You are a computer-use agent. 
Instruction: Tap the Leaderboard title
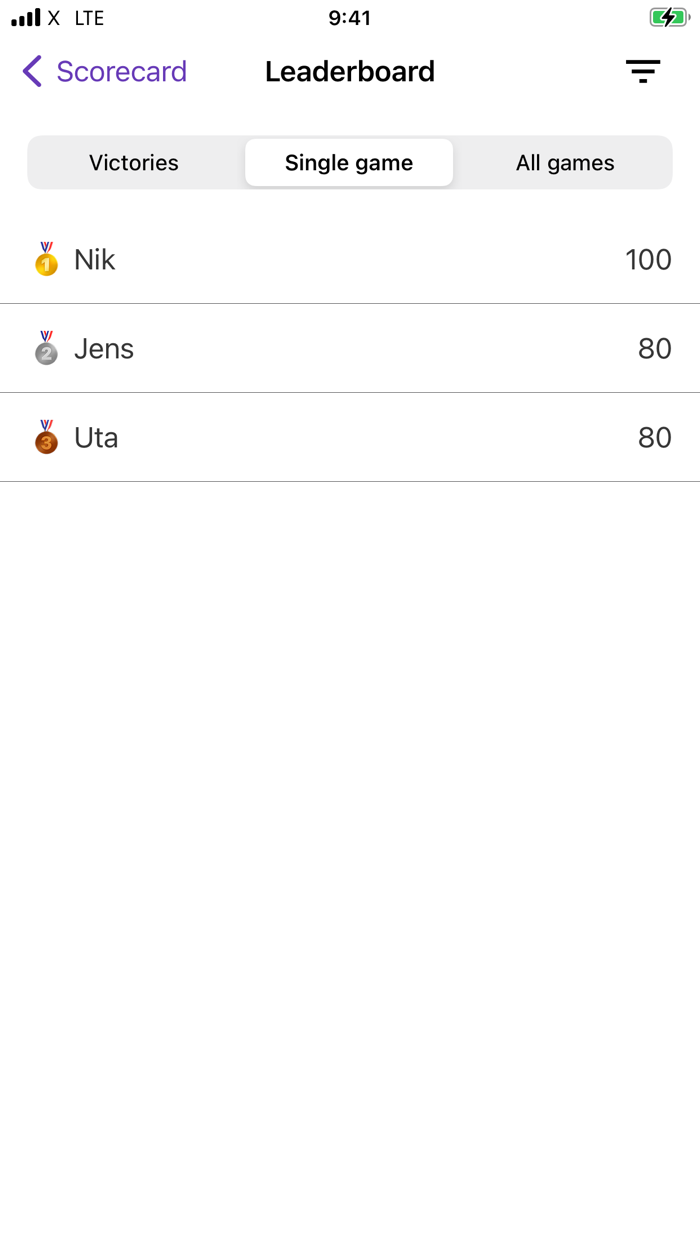349,71
